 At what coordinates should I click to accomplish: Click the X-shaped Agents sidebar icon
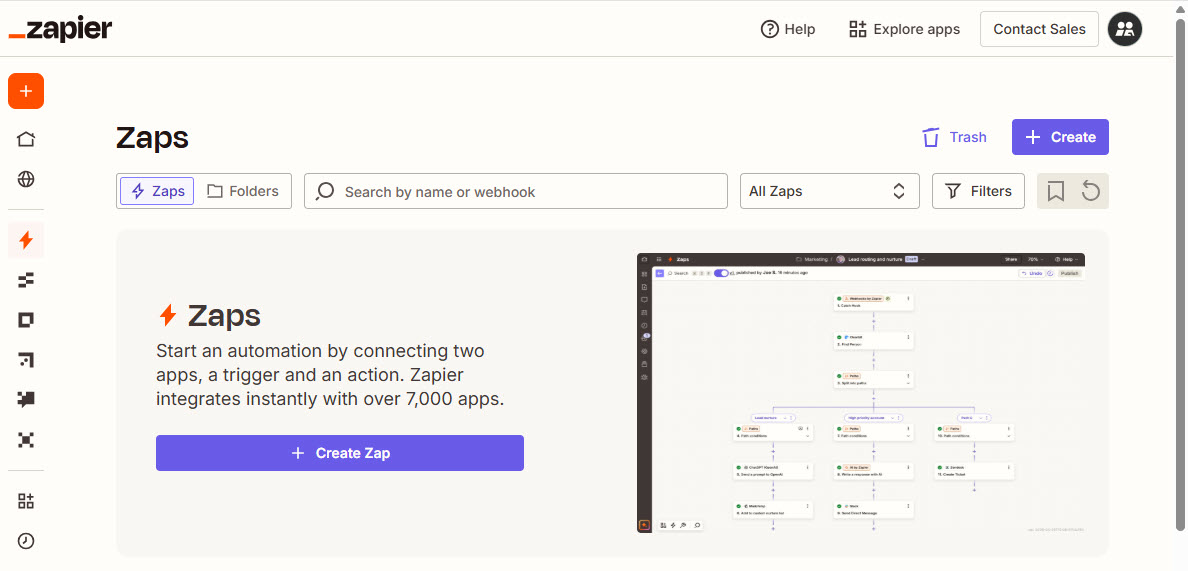[26, 440]
